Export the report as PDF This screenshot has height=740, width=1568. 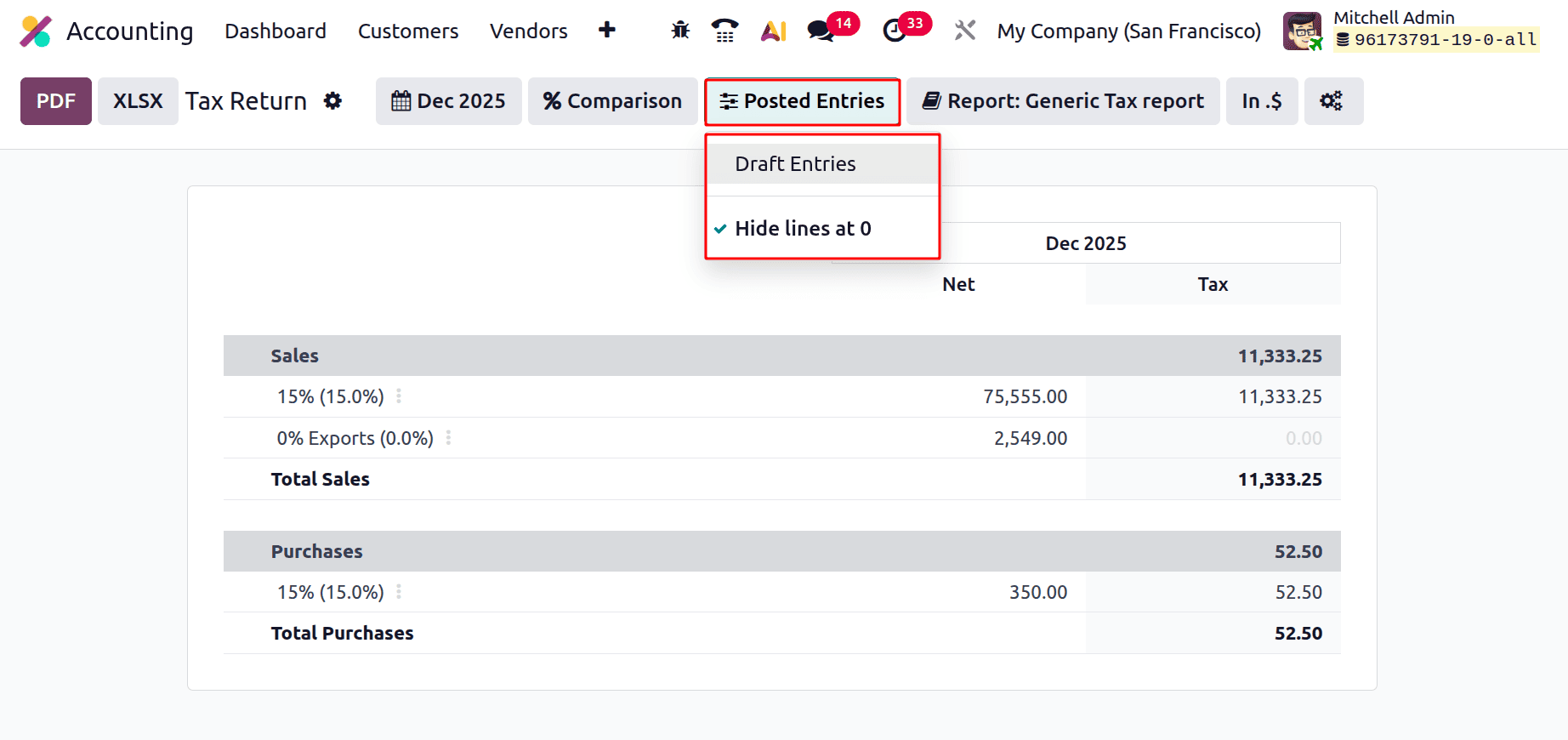56,101
